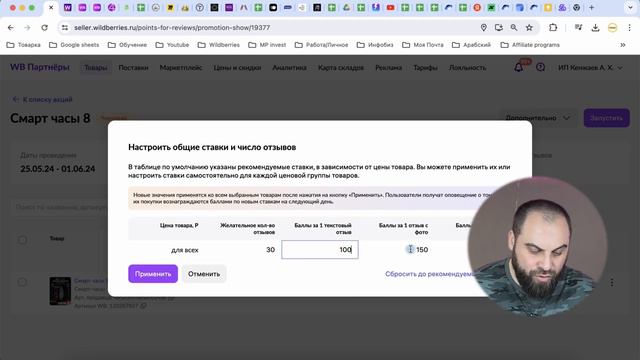Open the product row three-dot menu
The width and height of the screenshot is (640, 360).
612,282
